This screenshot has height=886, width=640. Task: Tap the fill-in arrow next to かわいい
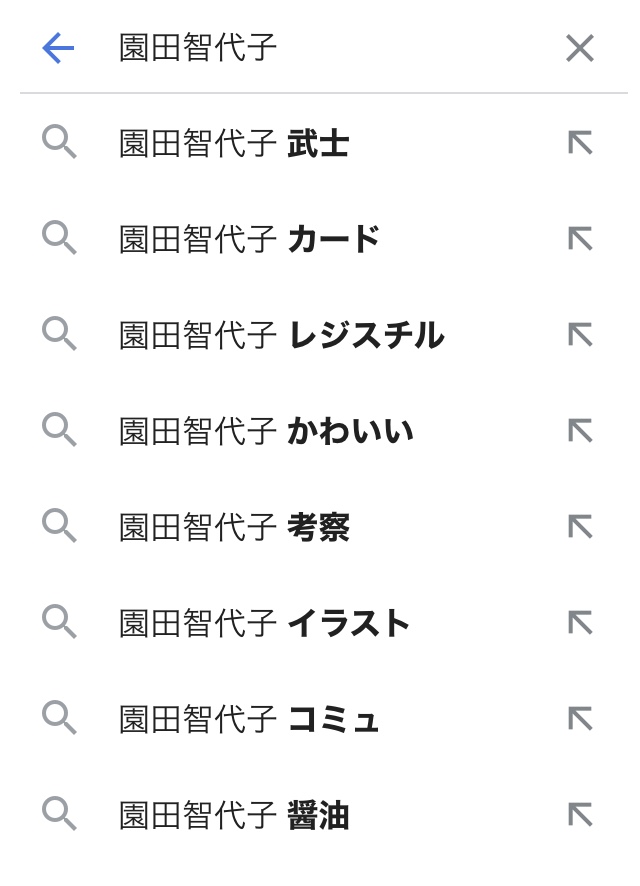click(580, 432)
